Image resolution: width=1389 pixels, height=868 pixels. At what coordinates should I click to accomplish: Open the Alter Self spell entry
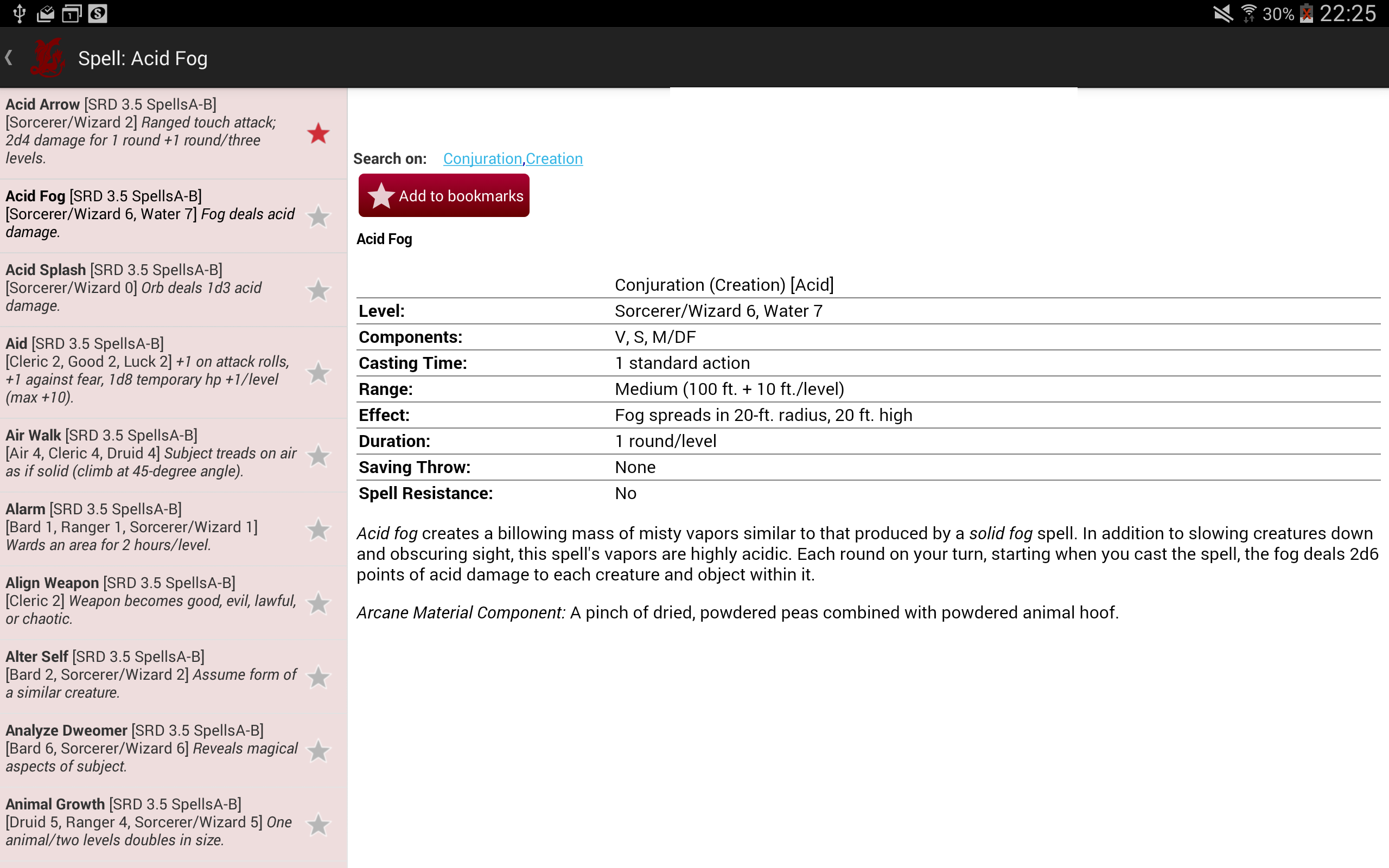point(173,676)
